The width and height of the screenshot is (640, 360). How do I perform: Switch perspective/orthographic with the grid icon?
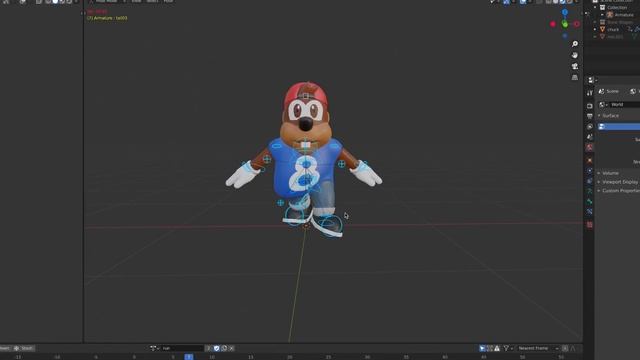coord(575,77)
